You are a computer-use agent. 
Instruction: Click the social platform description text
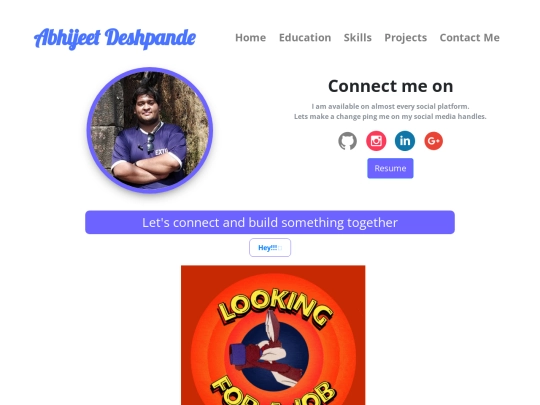[x=390, y=106]
